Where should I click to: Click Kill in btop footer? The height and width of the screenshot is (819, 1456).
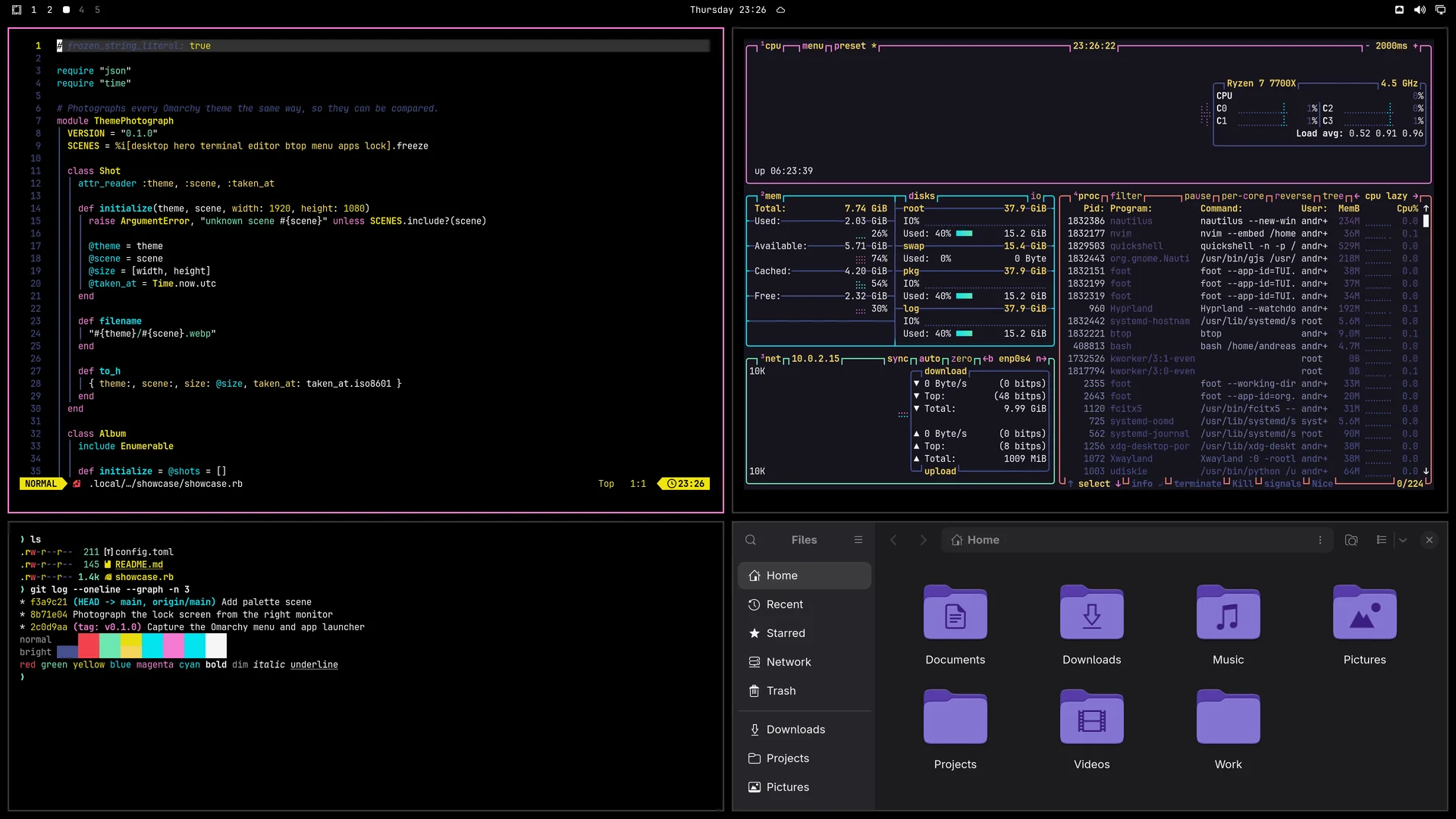point(1243,484)
